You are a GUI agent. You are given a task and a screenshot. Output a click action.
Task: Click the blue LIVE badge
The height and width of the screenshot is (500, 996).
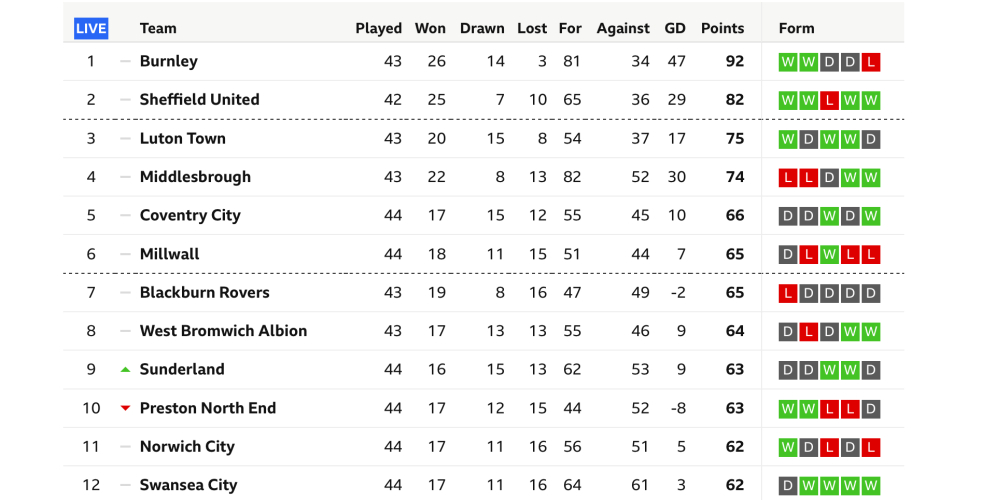(x=91, y=28)
